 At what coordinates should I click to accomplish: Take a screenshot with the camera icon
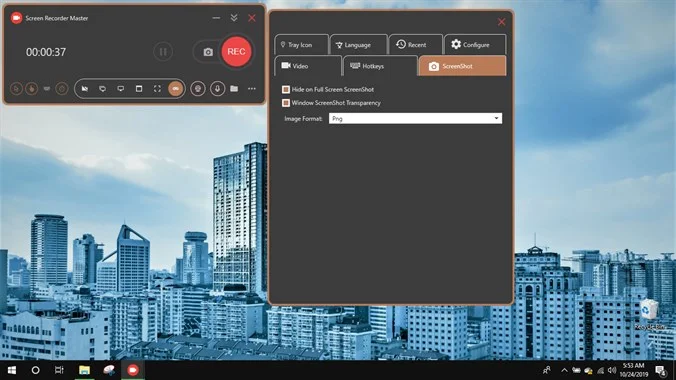(x=208, y=52)
